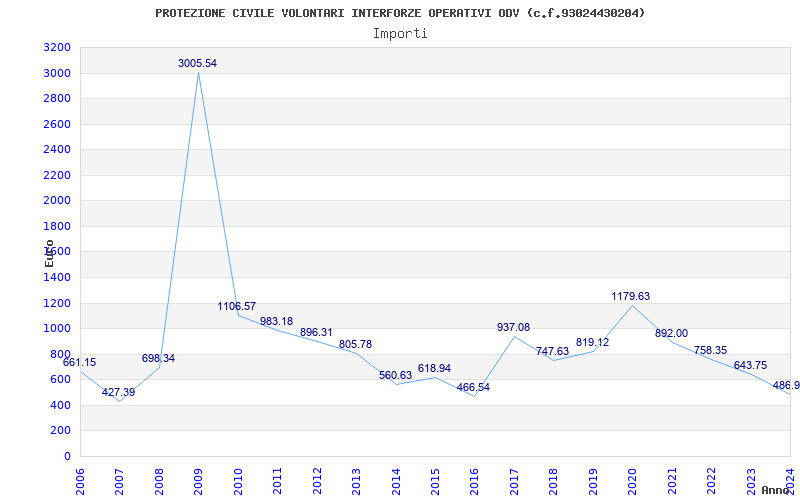Click the y-axis value 2200
Screen dimensions: 800x500
click(x=58, y=175)
